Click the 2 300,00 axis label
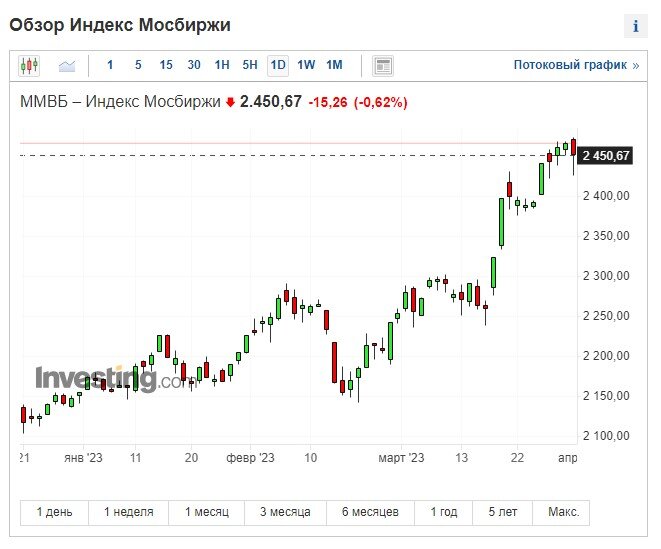 [x=606, y=276]
